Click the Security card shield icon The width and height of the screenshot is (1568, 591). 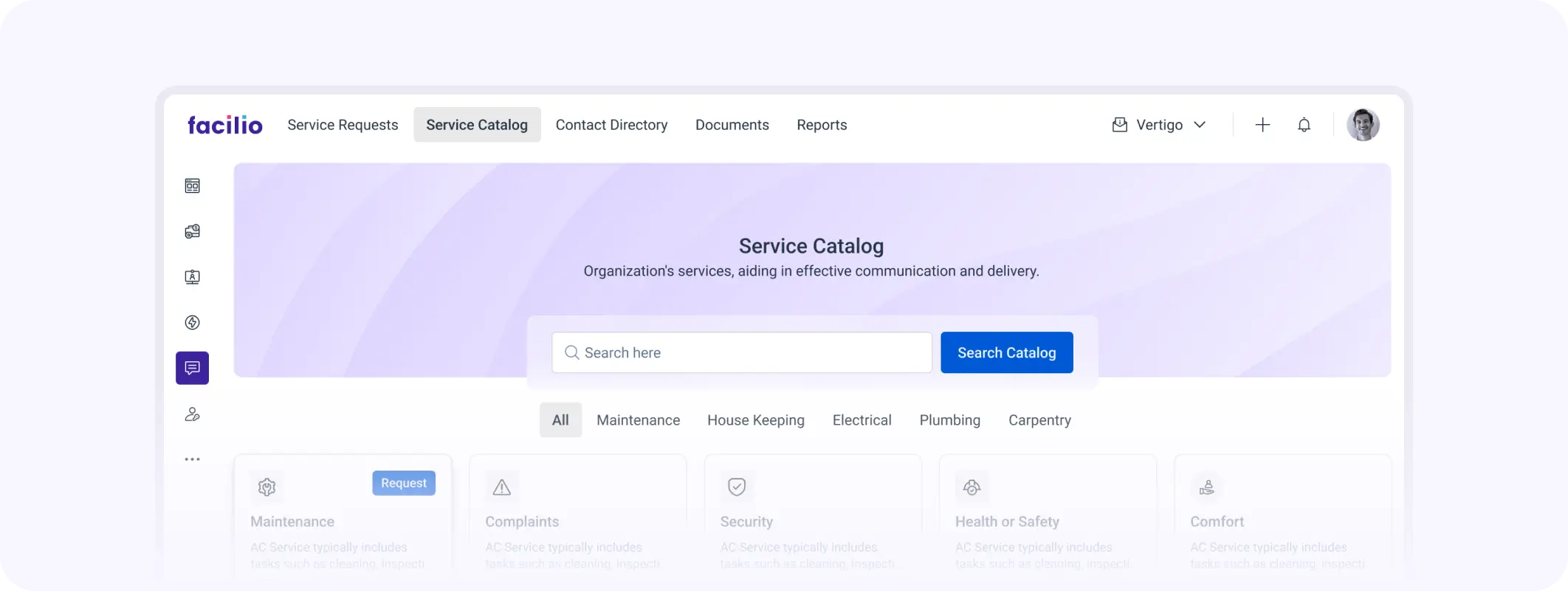pyautogui.click(x=737, y=487)
